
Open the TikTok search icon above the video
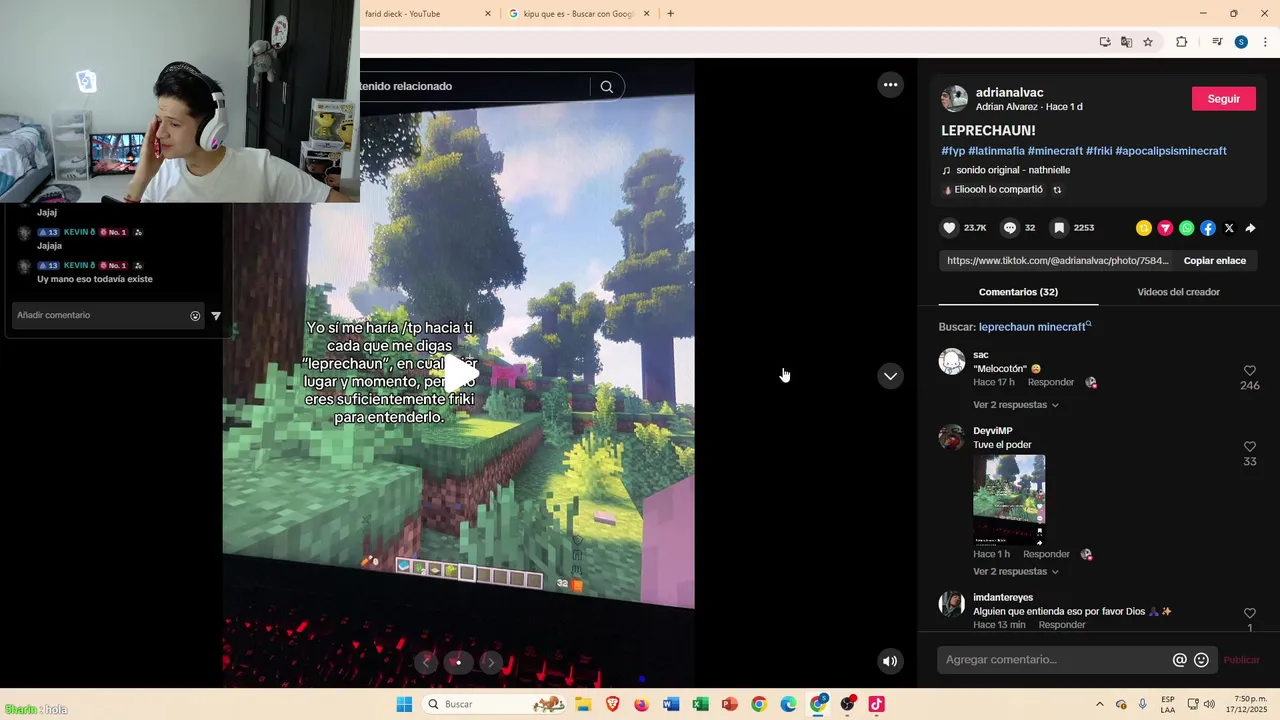606,87
